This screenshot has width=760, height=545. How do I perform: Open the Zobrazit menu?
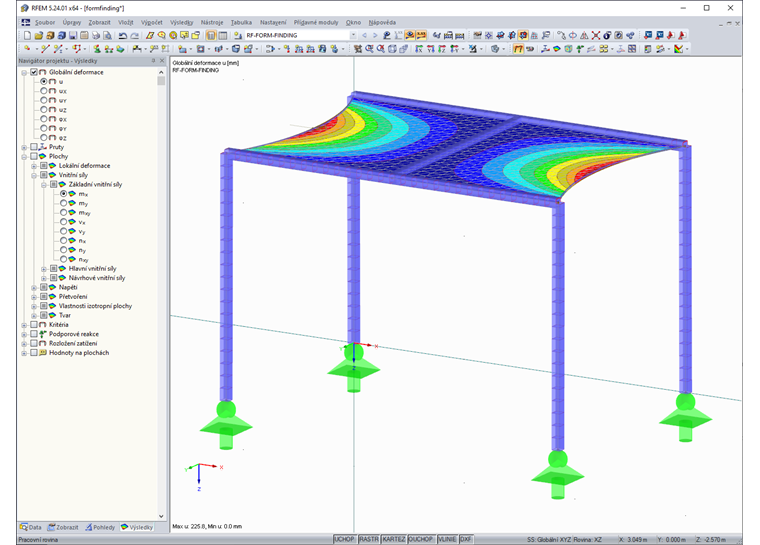[99, 22]
